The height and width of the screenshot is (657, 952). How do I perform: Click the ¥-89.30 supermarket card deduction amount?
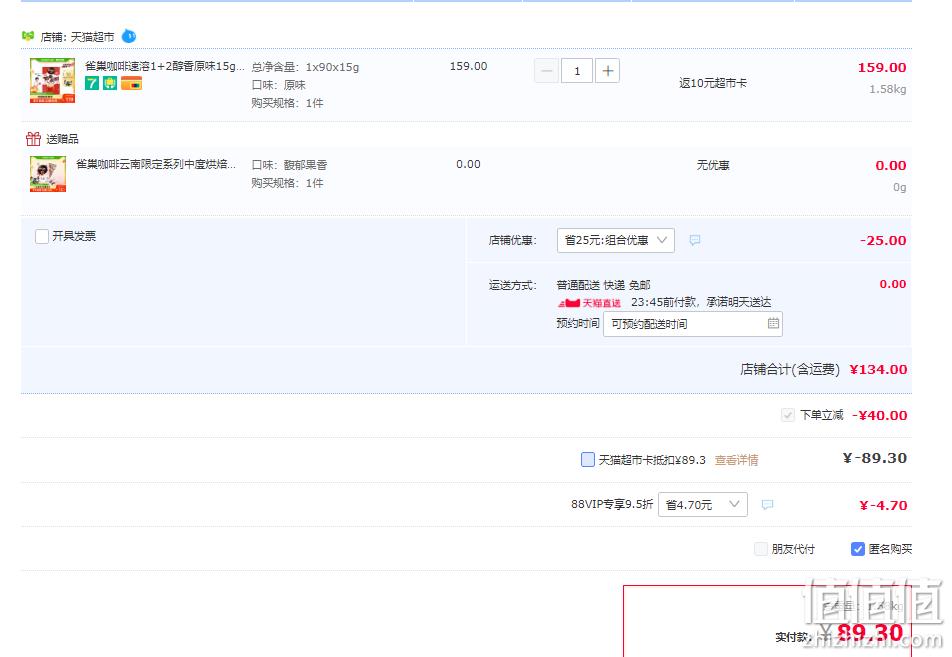pyautogui.click(x=875, y=458)
